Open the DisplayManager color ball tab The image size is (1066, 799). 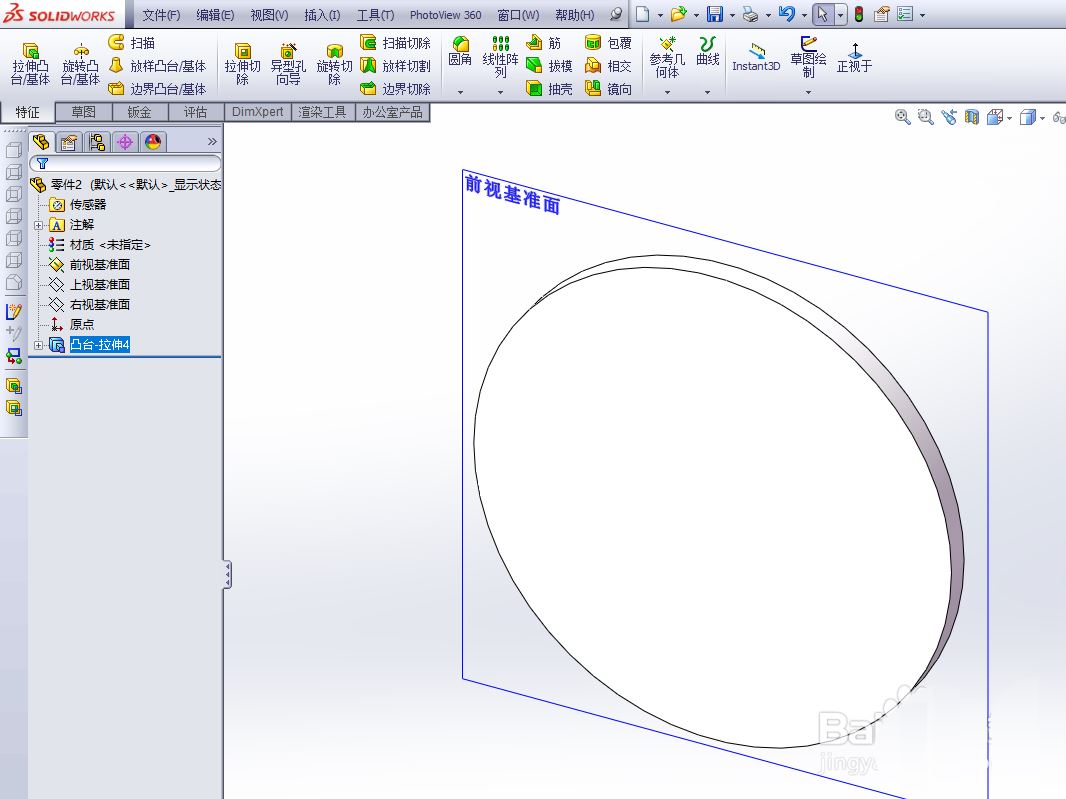pos(153,142)
